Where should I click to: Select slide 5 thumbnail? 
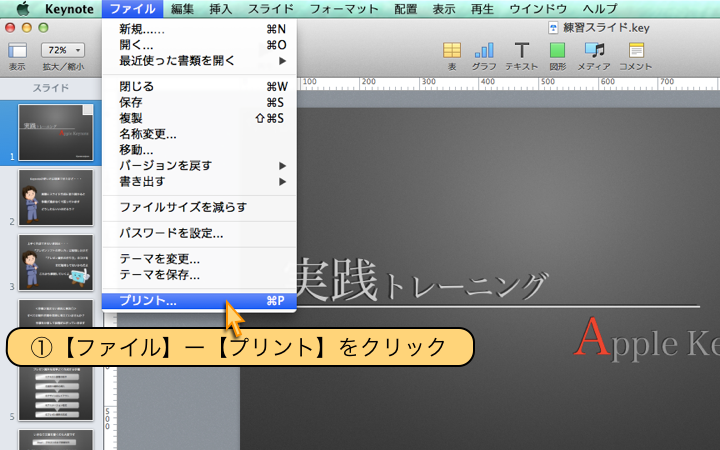click(56, 393)
